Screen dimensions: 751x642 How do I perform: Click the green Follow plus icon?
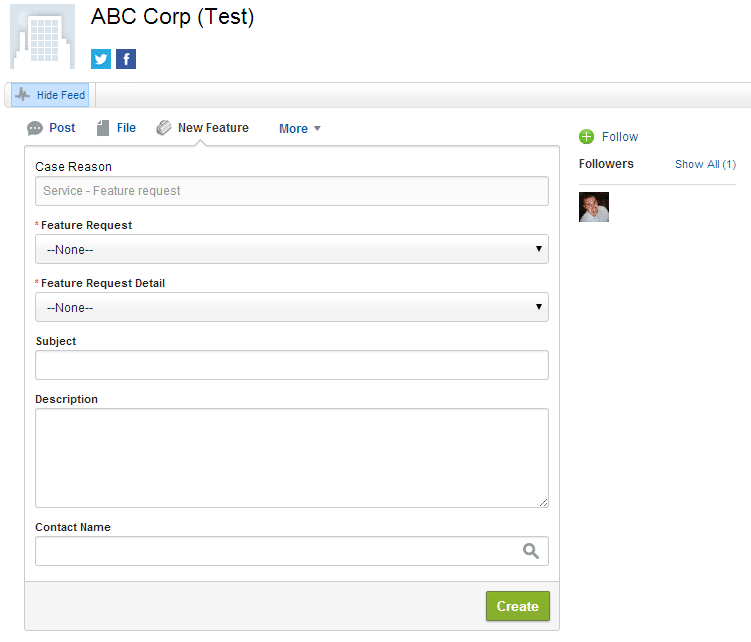coord(586,137)
